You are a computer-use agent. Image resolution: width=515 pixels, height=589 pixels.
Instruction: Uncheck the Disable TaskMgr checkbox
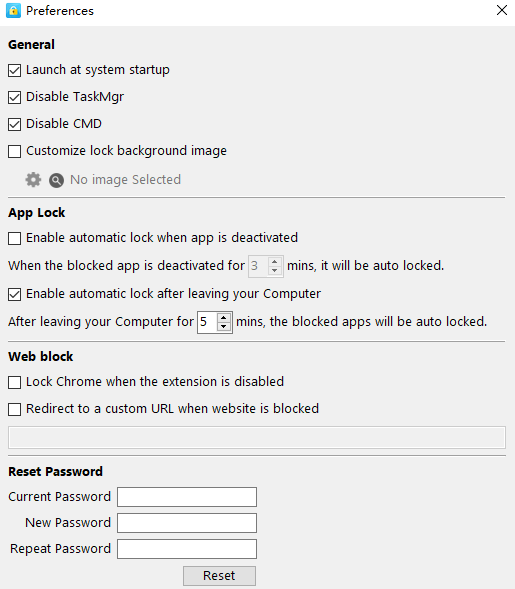[15, 97]
